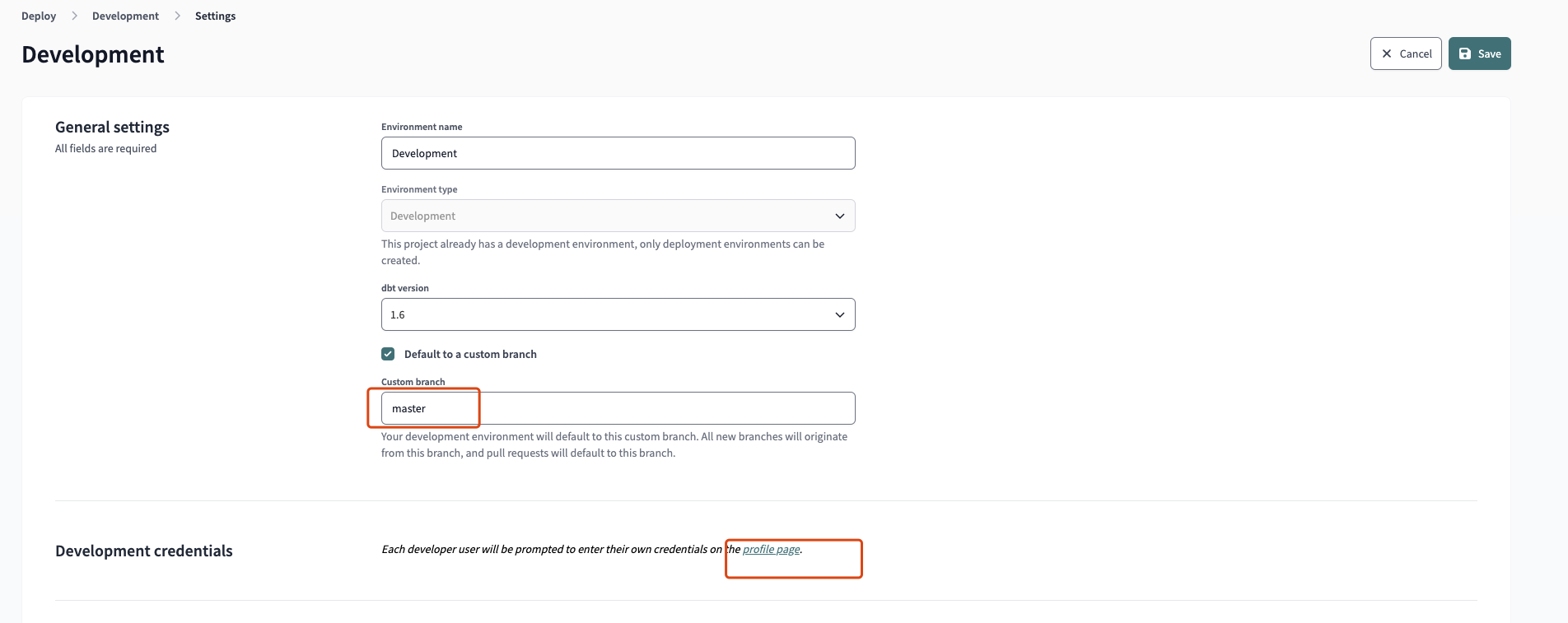Click the 'dbt version' field label
The height and width of the screenshot is (623, 1568).
tap(405, 288)
